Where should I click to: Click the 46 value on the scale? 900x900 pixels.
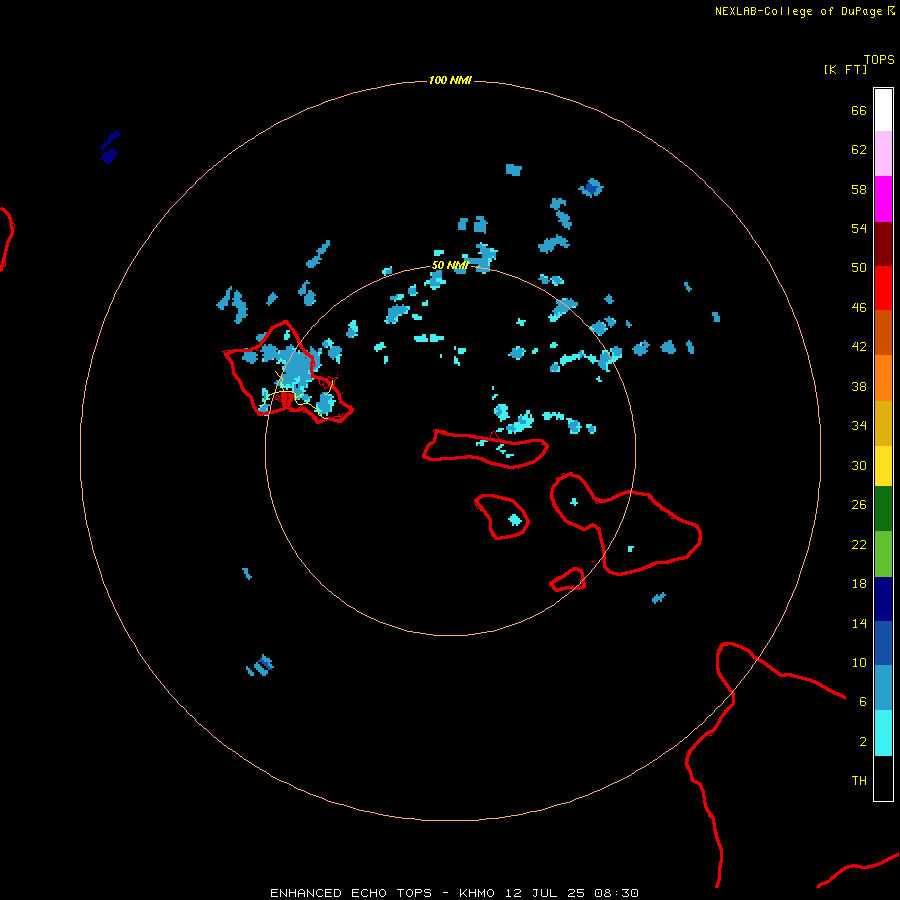(x=859, y=307)
